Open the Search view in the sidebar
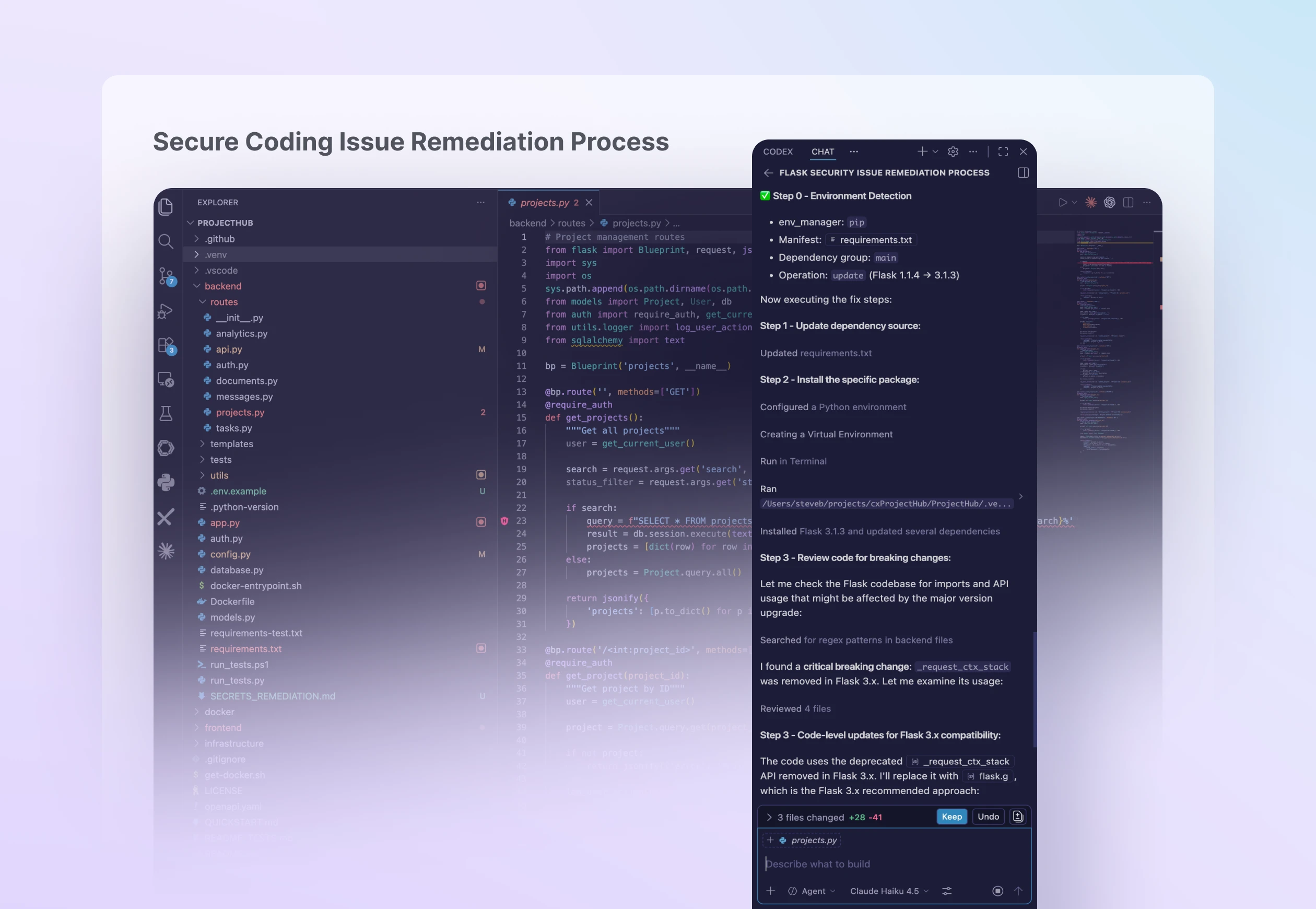1316x909 pixels. tap(166, 241)
